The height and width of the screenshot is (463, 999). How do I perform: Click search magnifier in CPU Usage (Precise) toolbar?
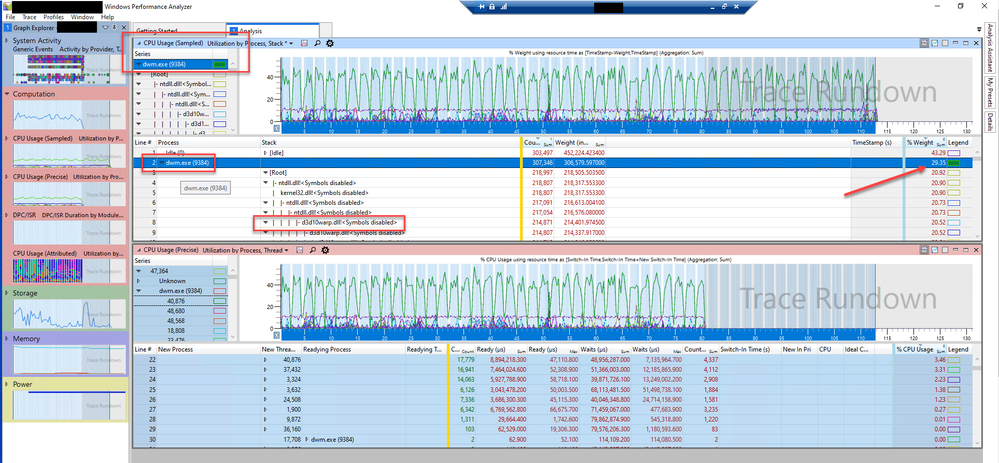point(313,249)
